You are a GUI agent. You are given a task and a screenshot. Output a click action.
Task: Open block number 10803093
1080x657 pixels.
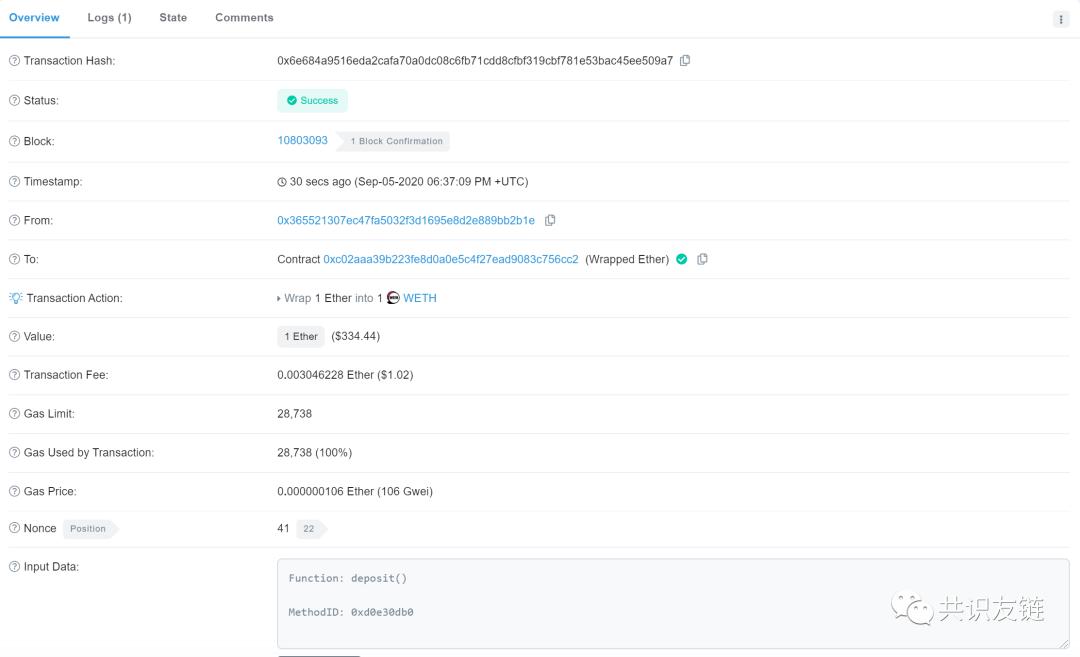[302, 140]
